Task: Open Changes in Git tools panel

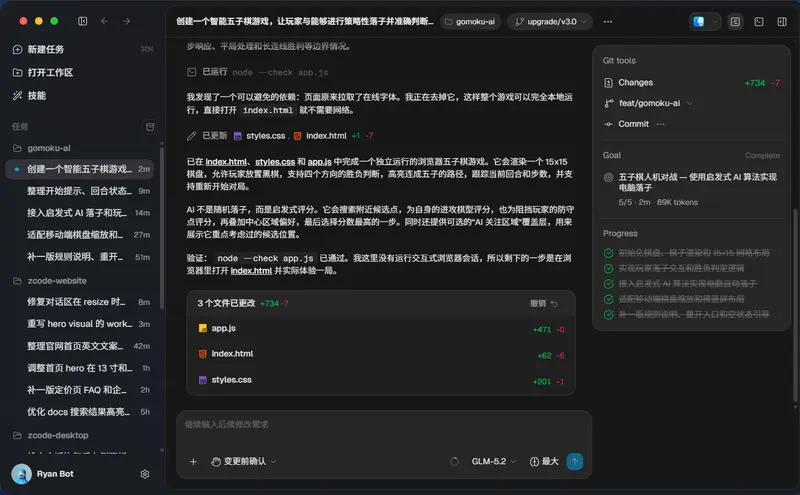Action: coord(691,83)
